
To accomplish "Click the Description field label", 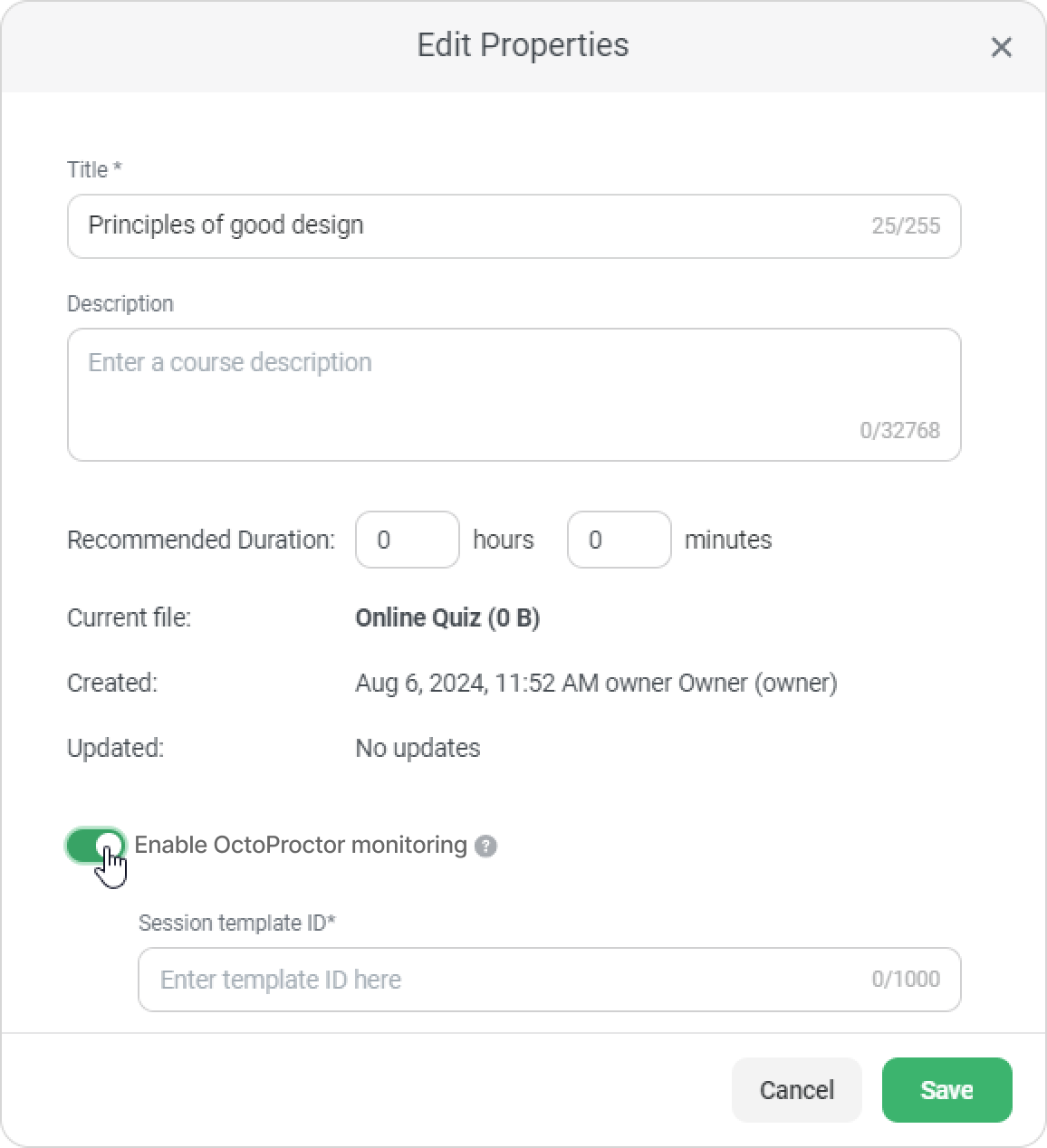I will click(120, 303).
